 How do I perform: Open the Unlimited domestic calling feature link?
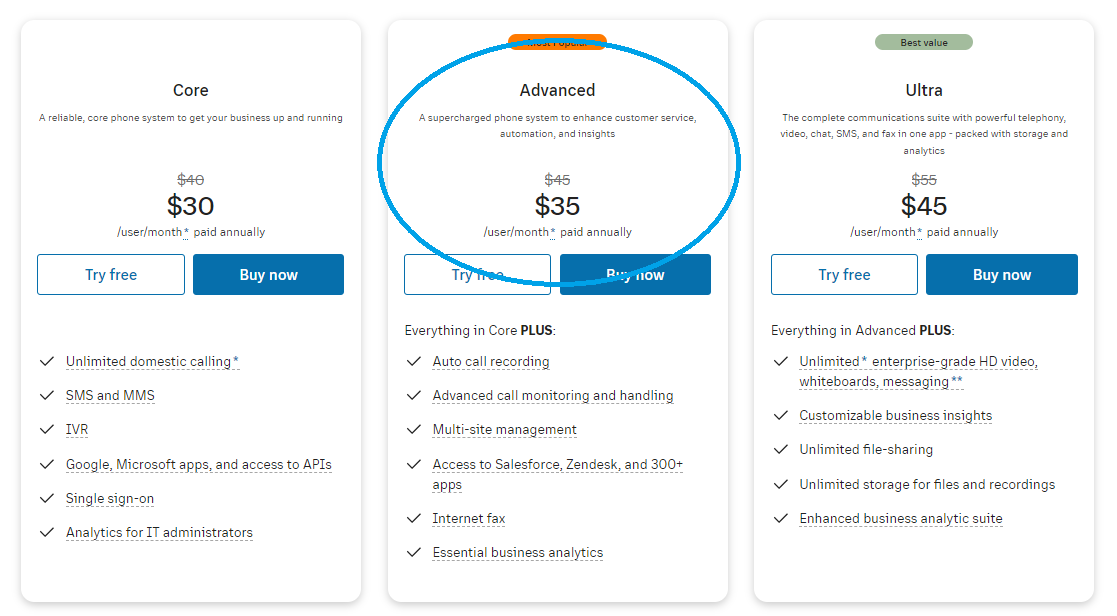[x=152, y=362]
